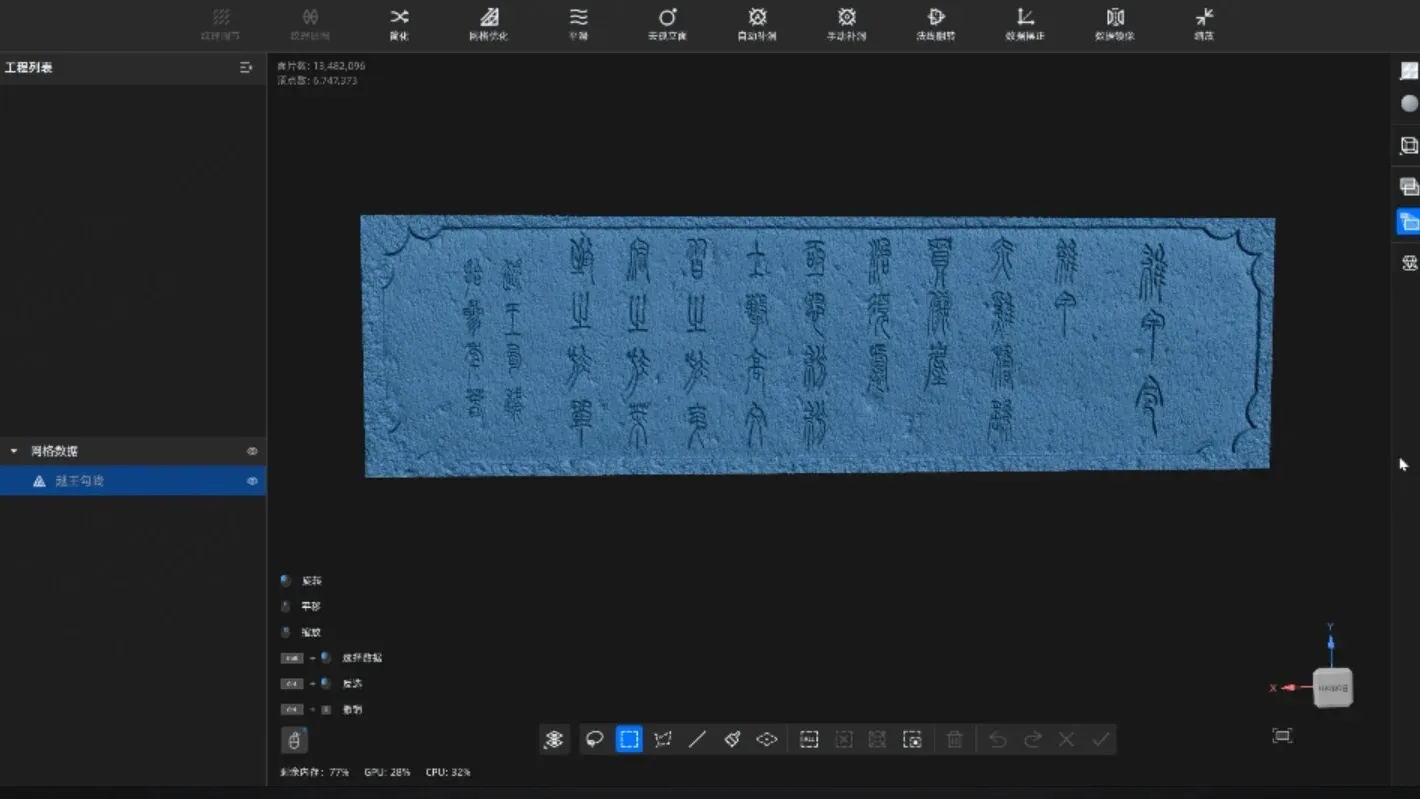This screenshot has height=799, width=1420.
Task: Click the checkmark confirm icon in bottom toolbar
Action: click(1100, 739)
